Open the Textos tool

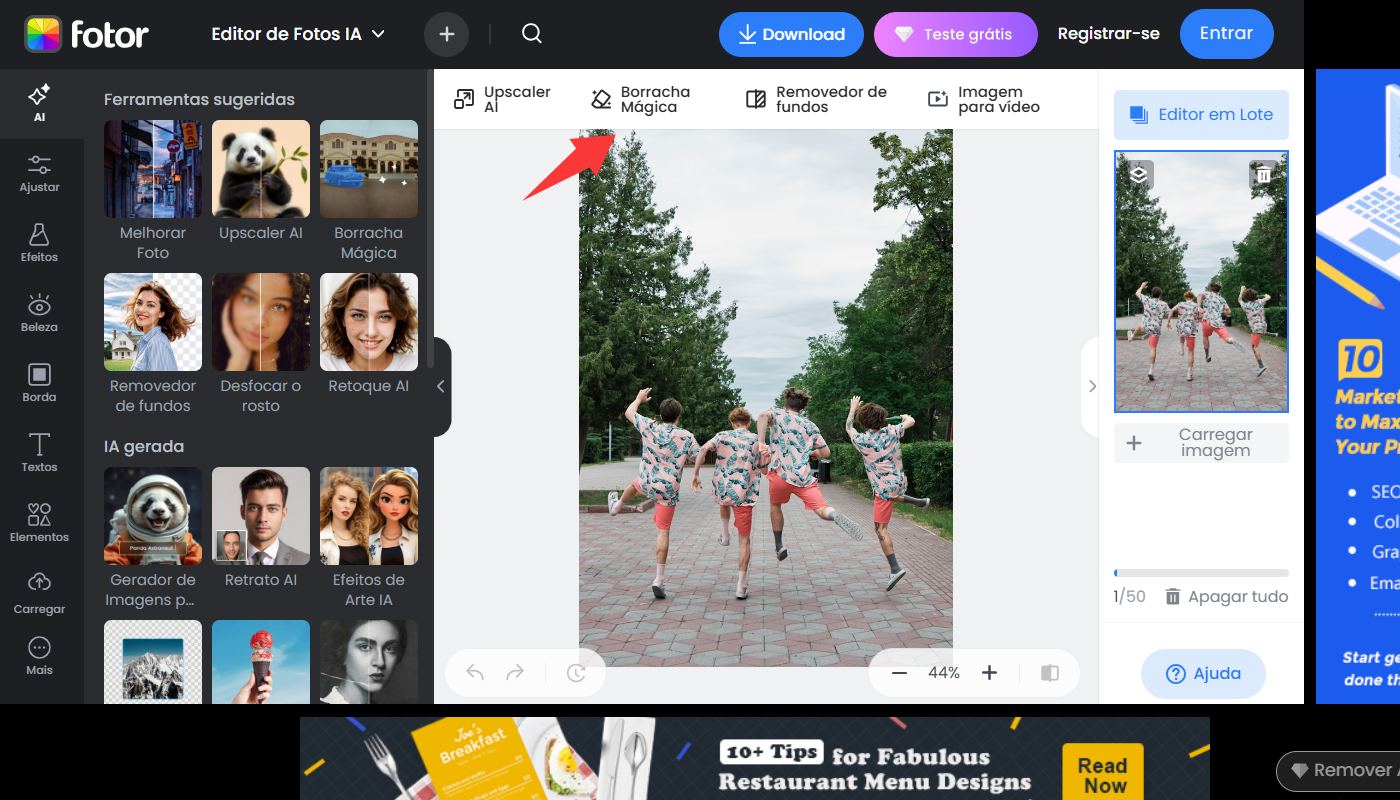39,453
